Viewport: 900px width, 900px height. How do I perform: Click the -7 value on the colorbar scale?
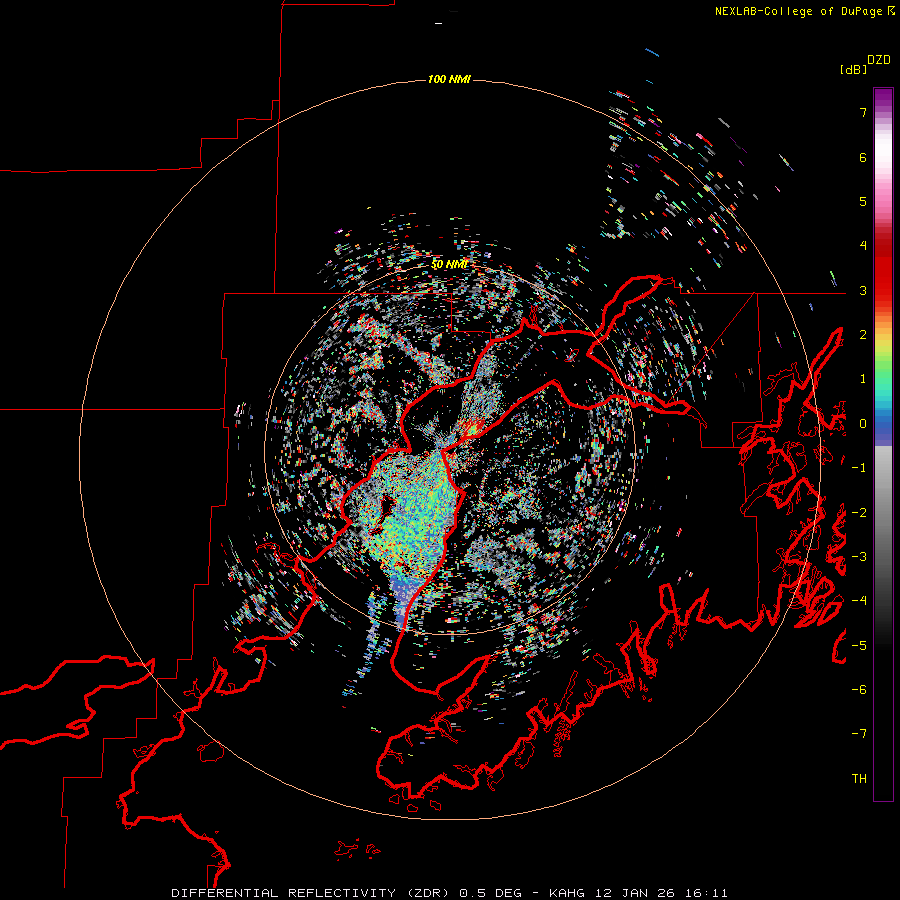coord(859,734)
